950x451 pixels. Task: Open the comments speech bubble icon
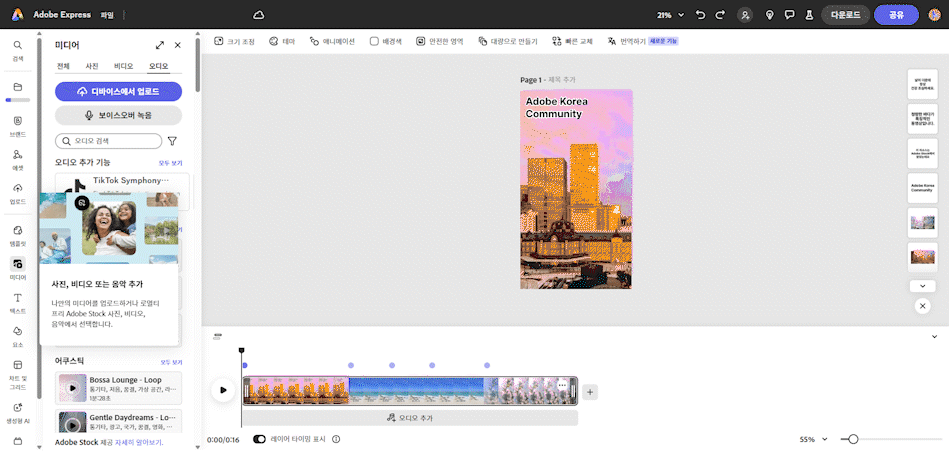point(789,15)
